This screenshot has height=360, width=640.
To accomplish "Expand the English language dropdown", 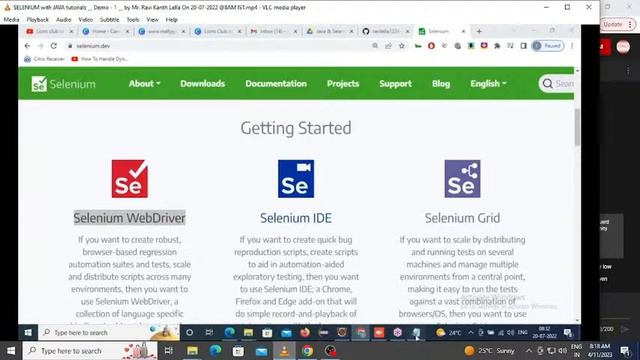I will coord(488,84).
